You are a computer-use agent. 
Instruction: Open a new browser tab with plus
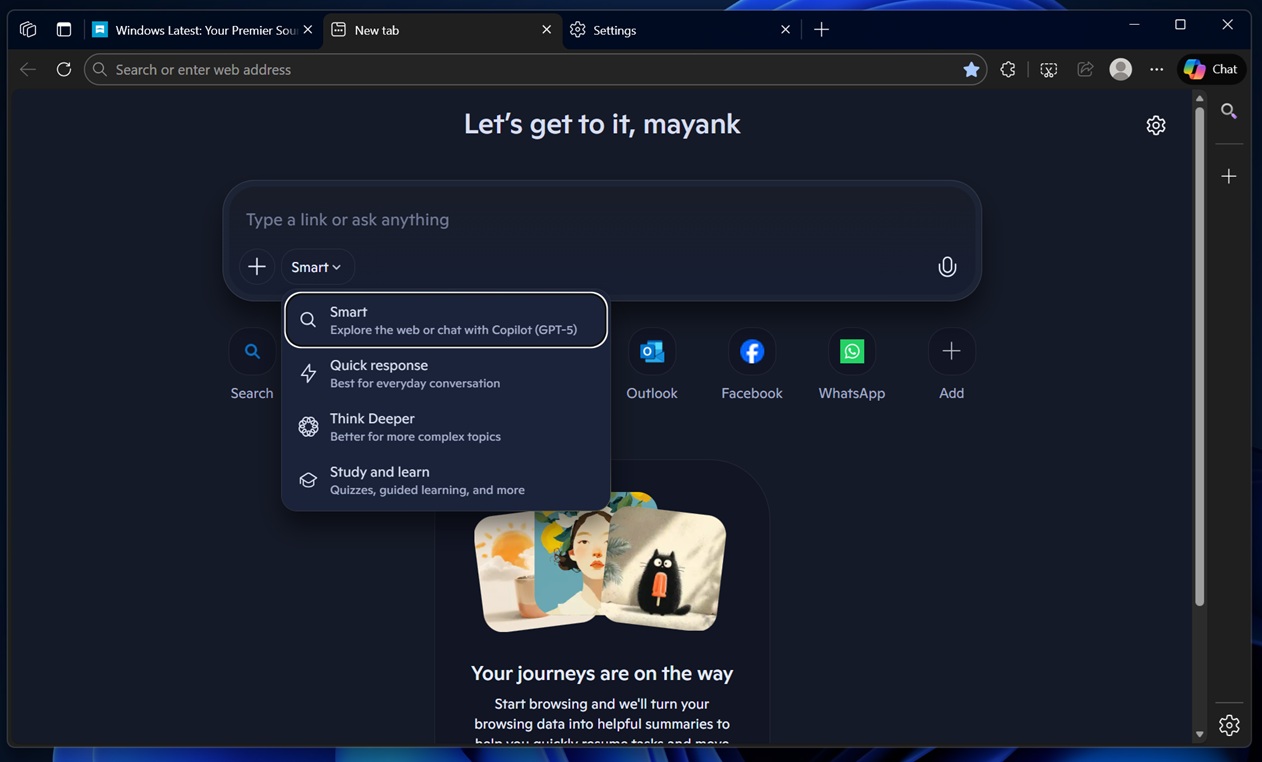click(821, 30)
